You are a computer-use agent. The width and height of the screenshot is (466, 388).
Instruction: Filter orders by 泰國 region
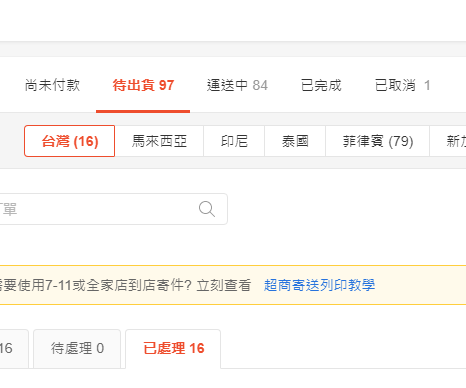[x=295, y=141]
